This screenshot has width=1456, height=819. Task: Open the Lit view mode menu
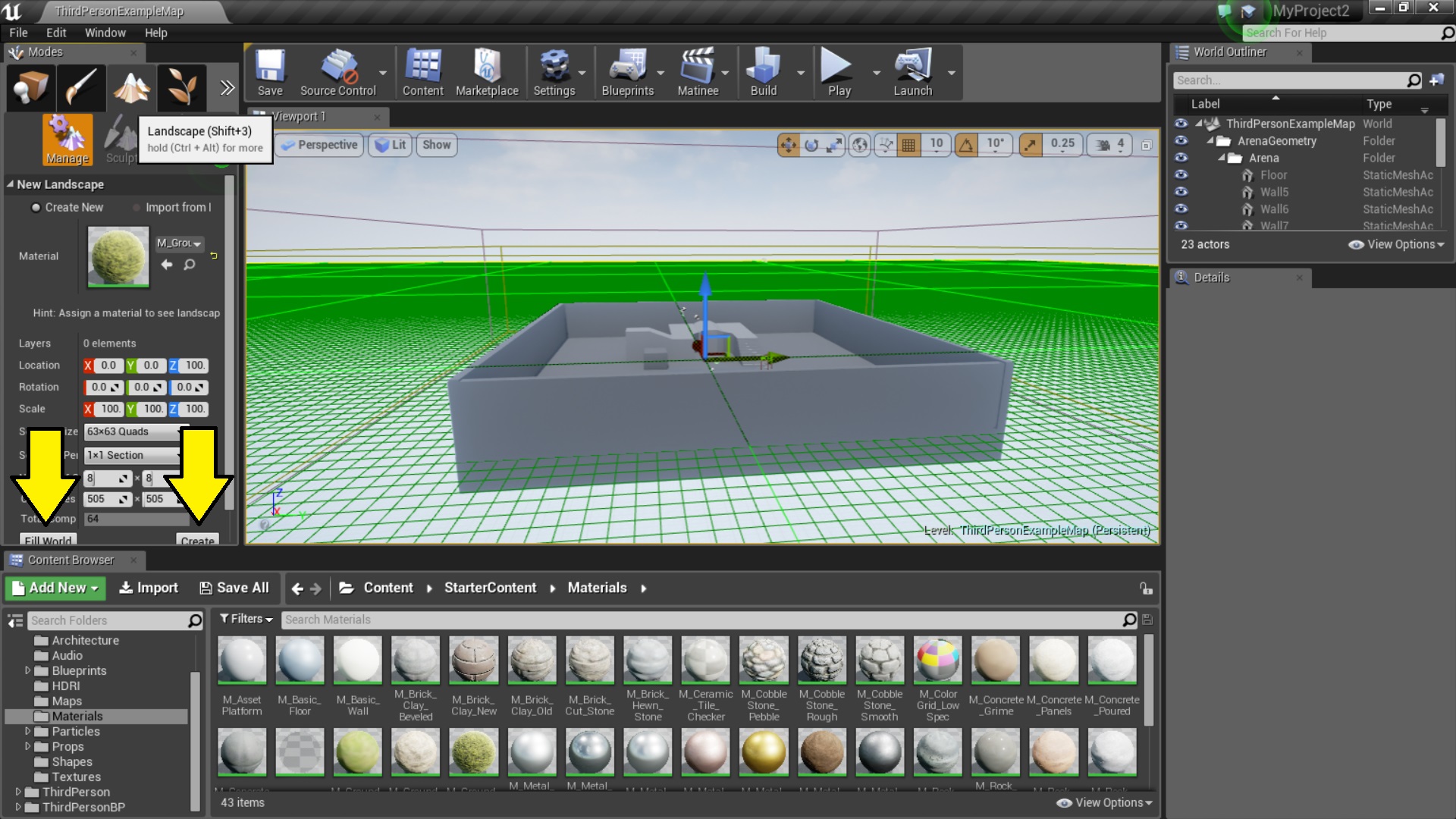[x=391, y=145]
